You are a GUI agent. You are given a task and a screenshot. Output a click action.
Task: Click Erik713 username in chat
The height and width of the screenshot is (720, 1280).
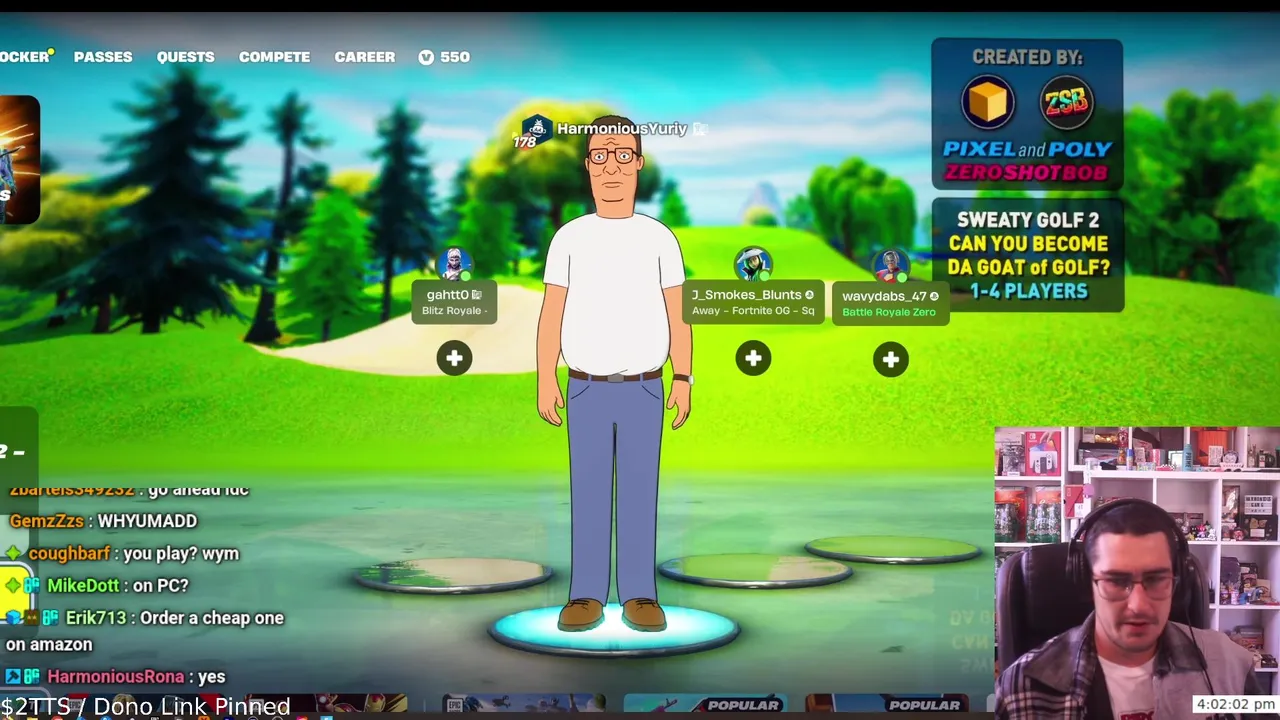96,617
